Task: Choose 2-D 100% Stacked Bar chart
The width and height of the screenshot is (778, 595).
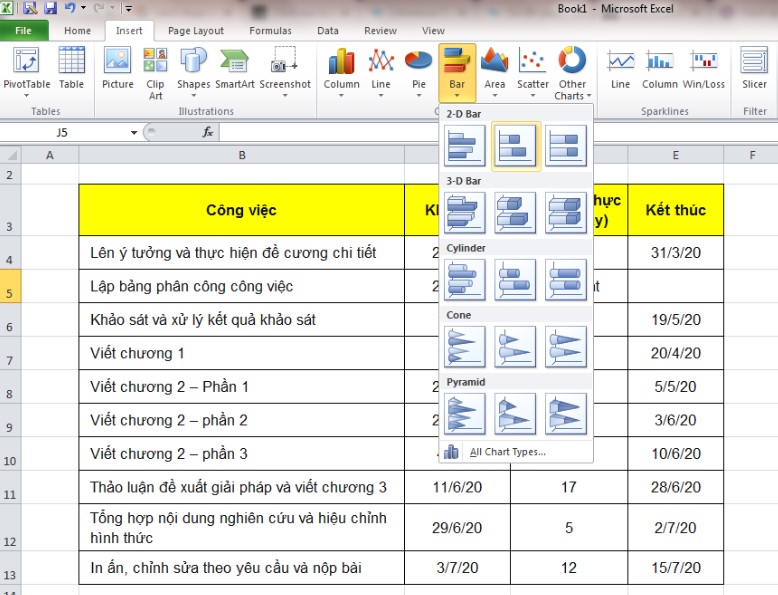Action: [566, 145]
